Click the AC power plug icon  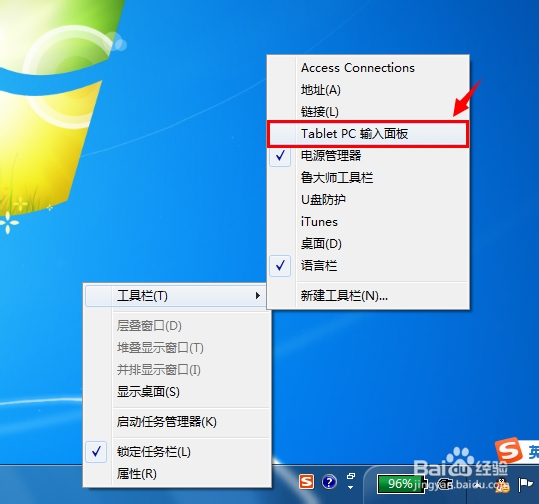click(x=447, y=484)
